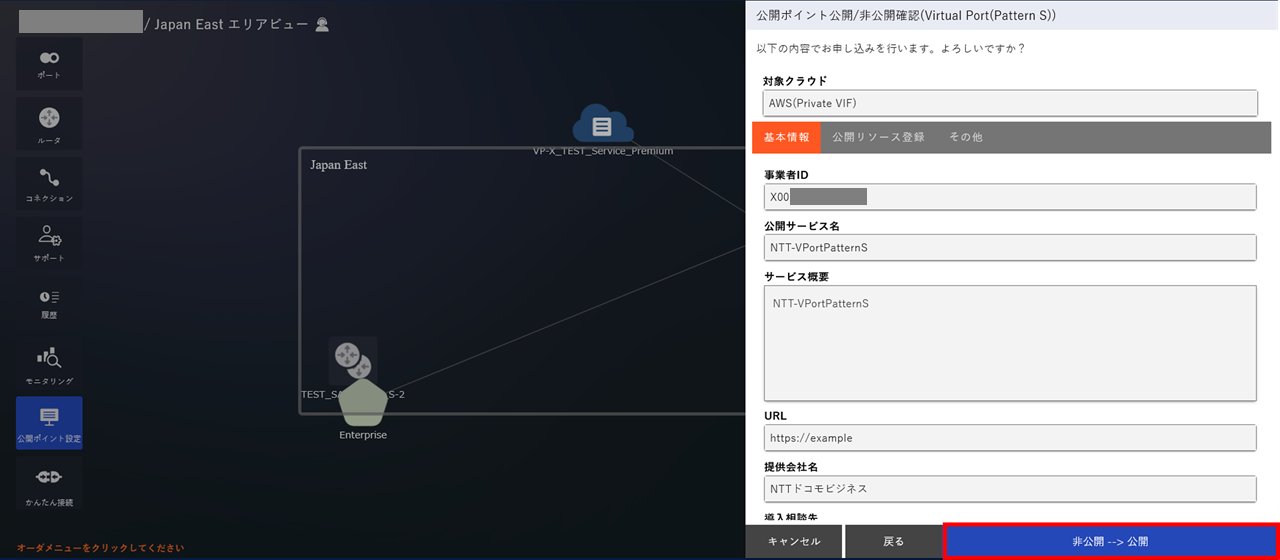This screenshot has width=1280, height=560.
Task: Open the サポート sidebar menu
Action: (49, 244)
